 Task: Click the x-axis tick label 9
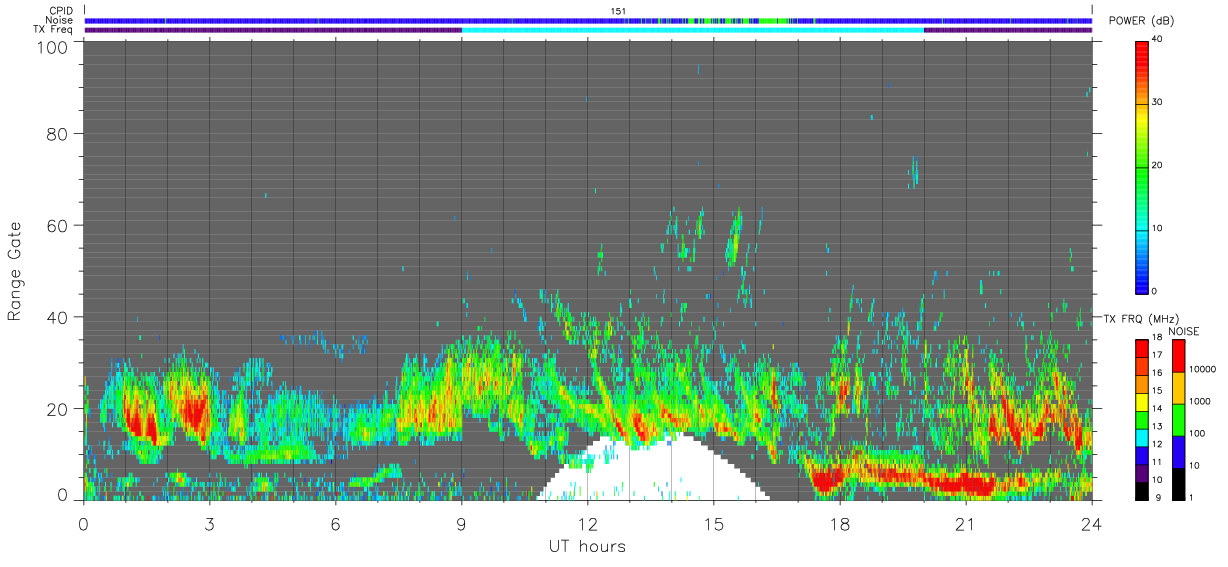pos(461,524)
